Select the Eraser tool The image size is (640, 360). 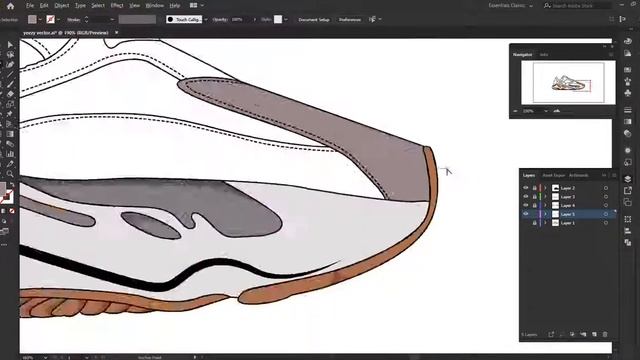coord(10,94)
